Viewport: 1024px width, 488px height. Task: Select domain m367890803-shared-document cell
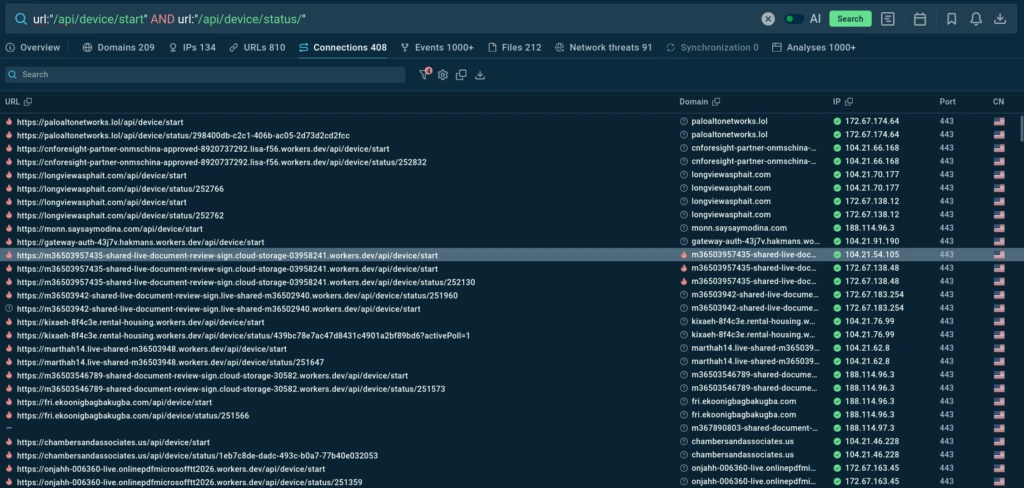coord(754,428)
